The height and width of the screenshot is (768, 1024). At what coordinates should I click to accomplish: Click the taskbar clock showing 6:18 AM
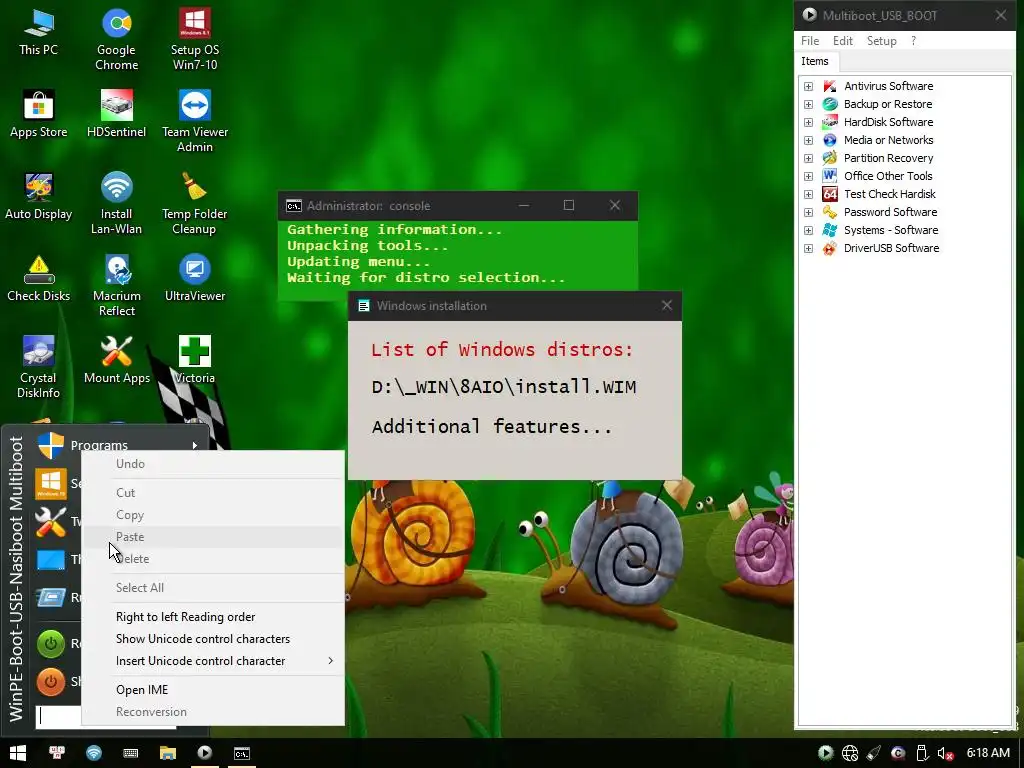988,753
